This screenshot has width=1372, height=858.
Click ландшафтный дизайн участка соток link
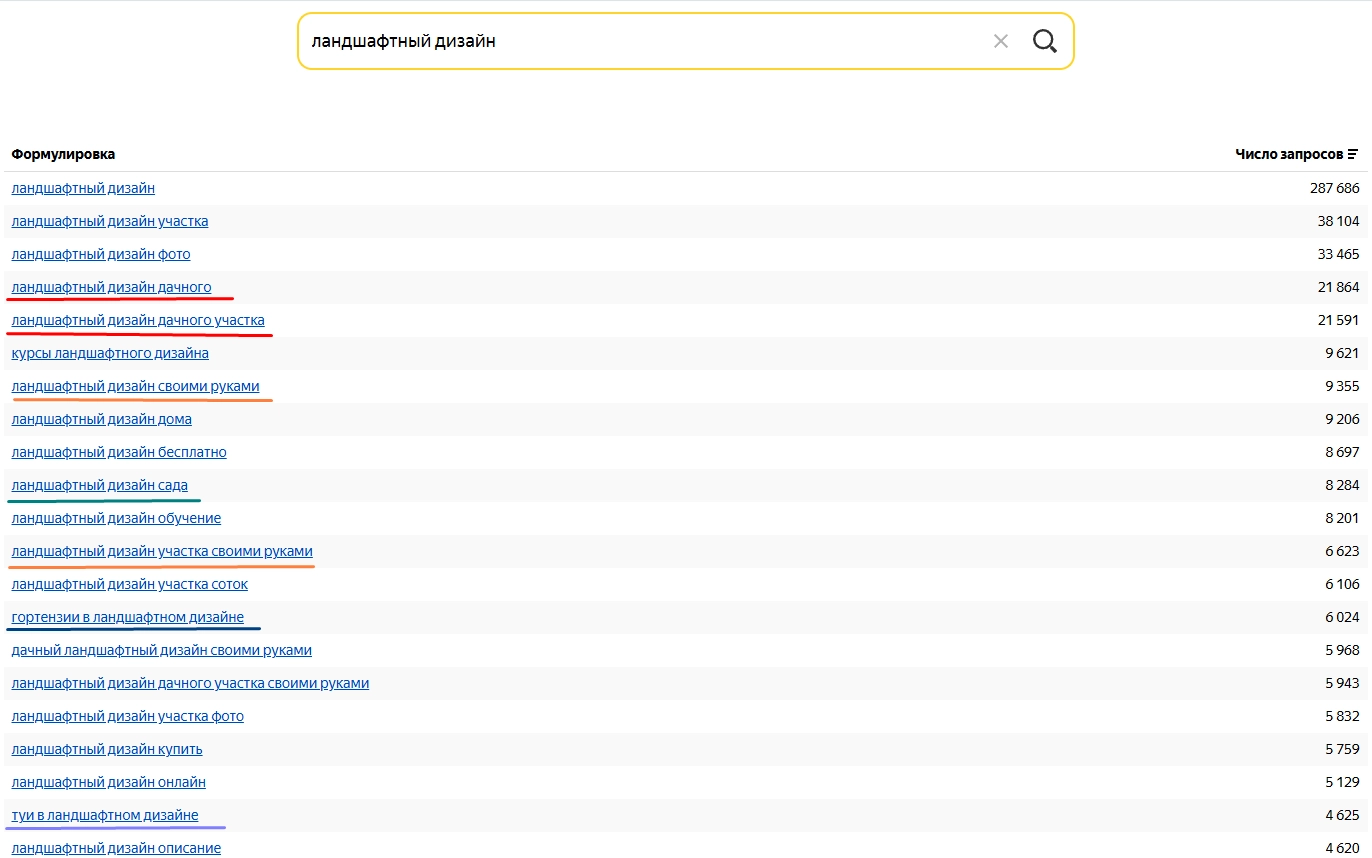pyautogui.click(x=129, y=584)
